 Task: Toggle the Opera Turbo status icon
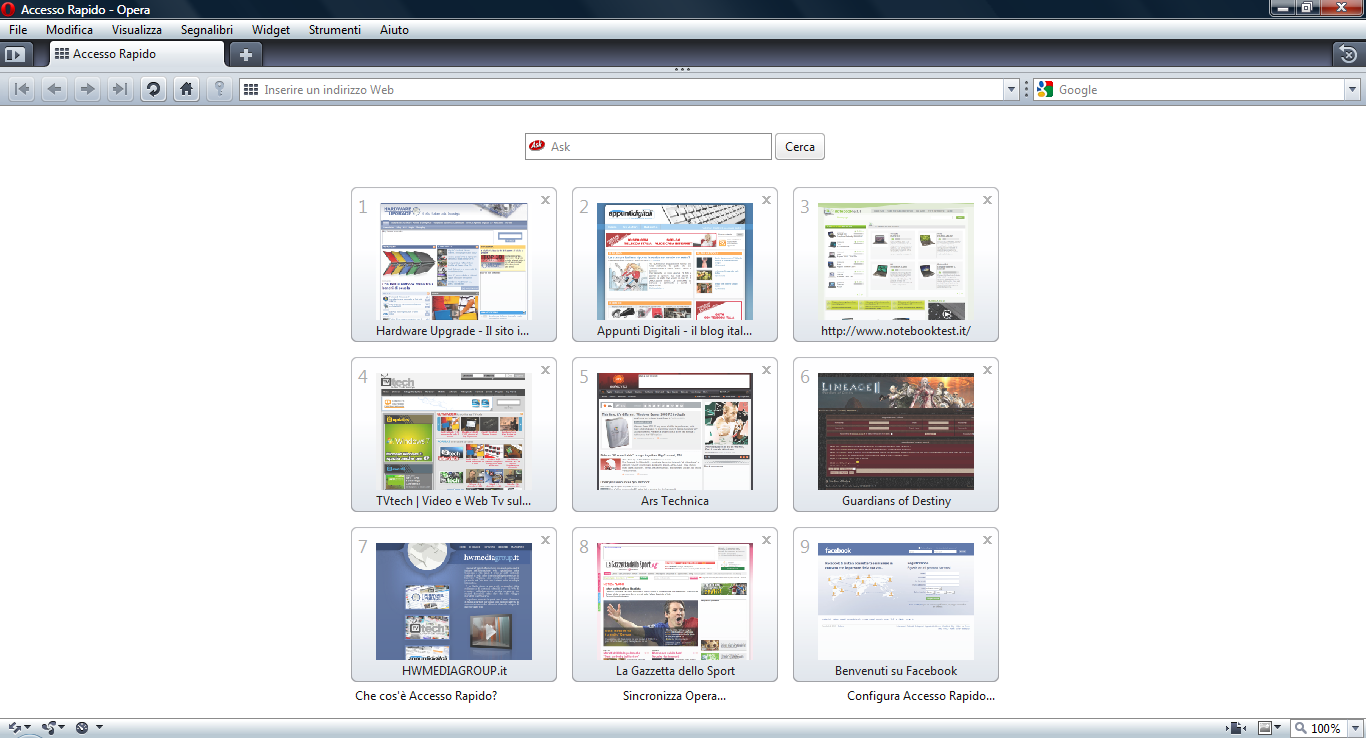click(x=82, y=728)
